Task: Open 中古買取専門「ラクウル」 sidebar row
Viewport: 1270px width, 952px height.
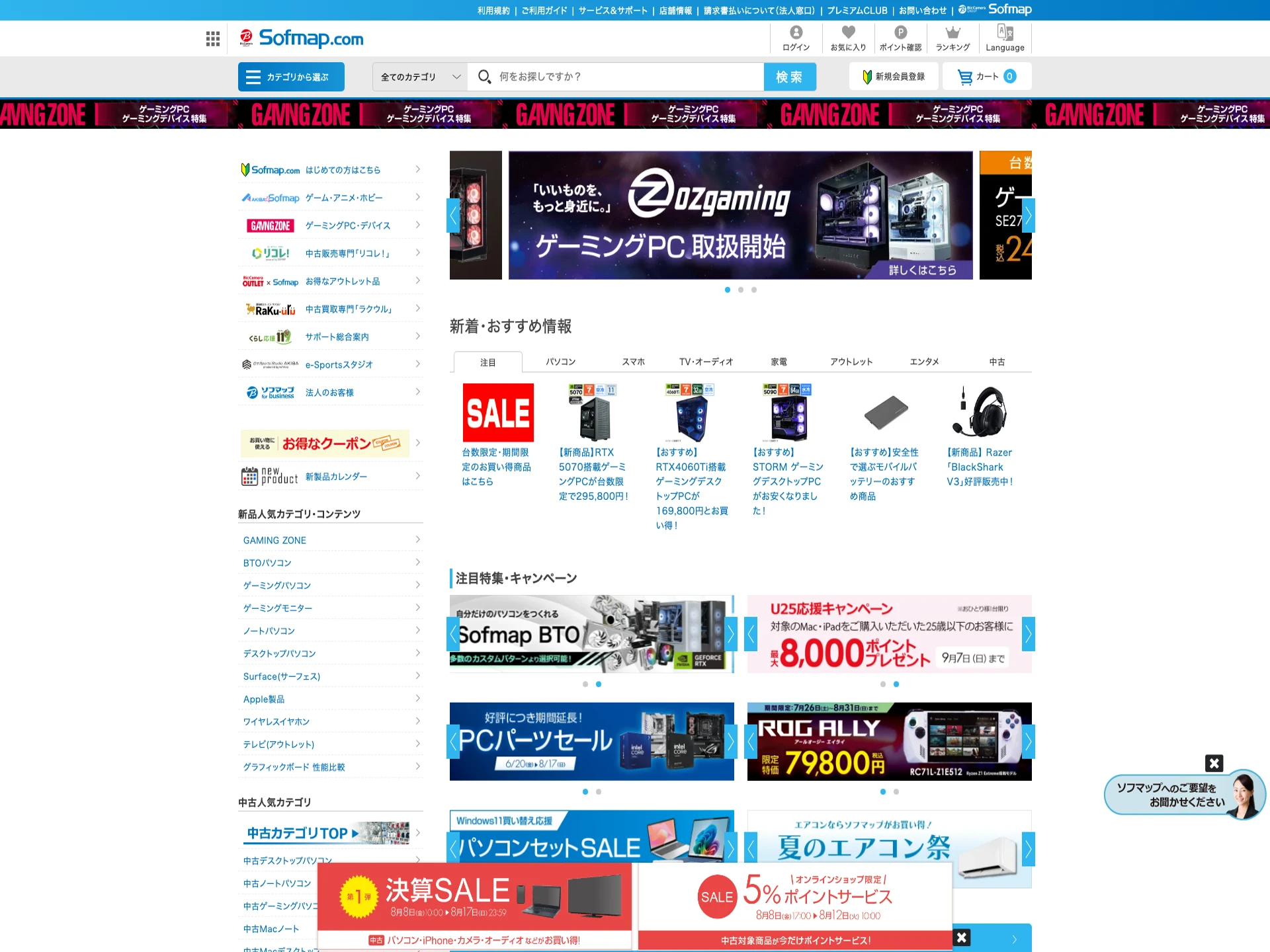Action: pyautogui.click(x=331, y=309)
